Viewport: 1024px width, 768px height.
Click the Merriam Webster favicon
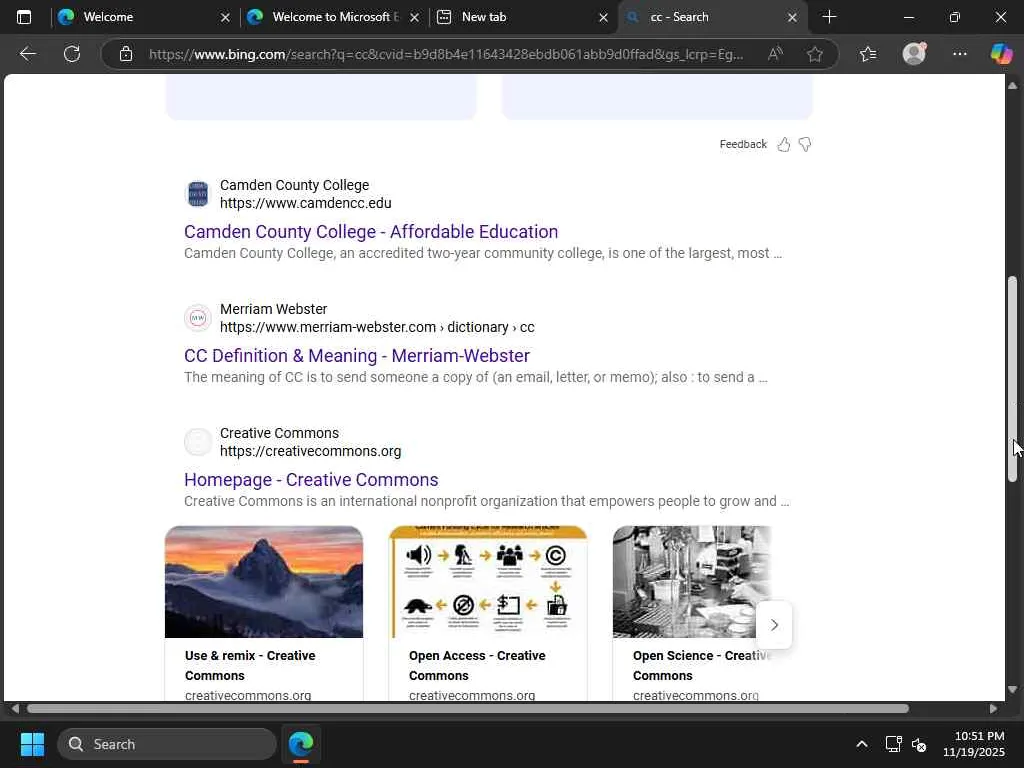coord(198,318)
